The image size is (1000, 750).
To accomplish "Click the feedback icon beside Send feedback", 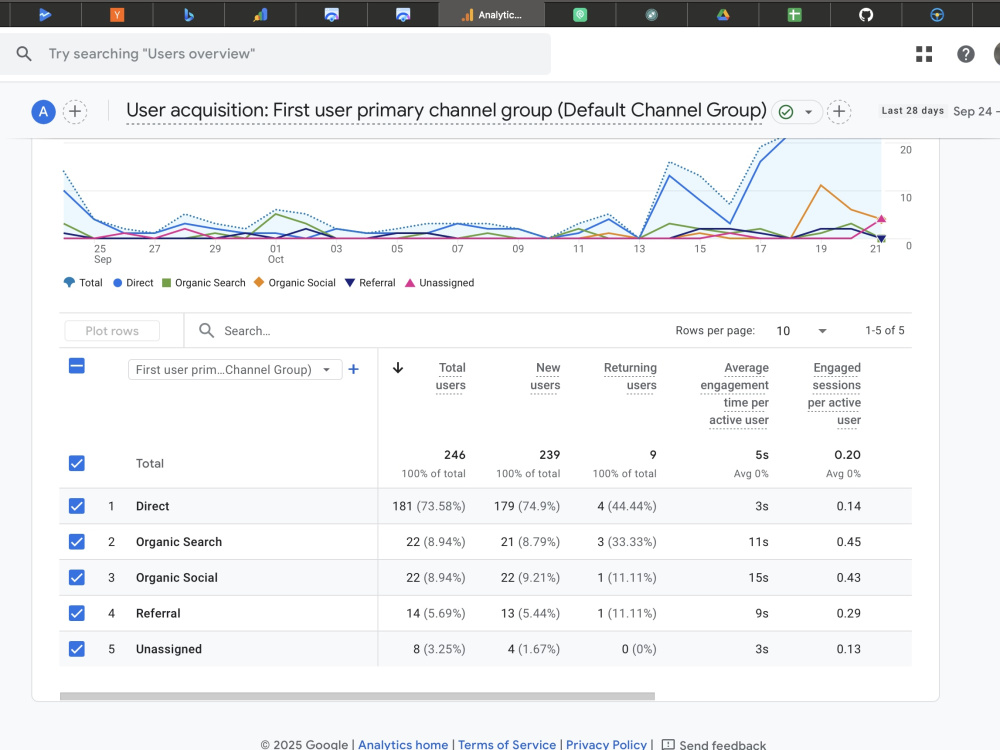I will pos(668,744).
